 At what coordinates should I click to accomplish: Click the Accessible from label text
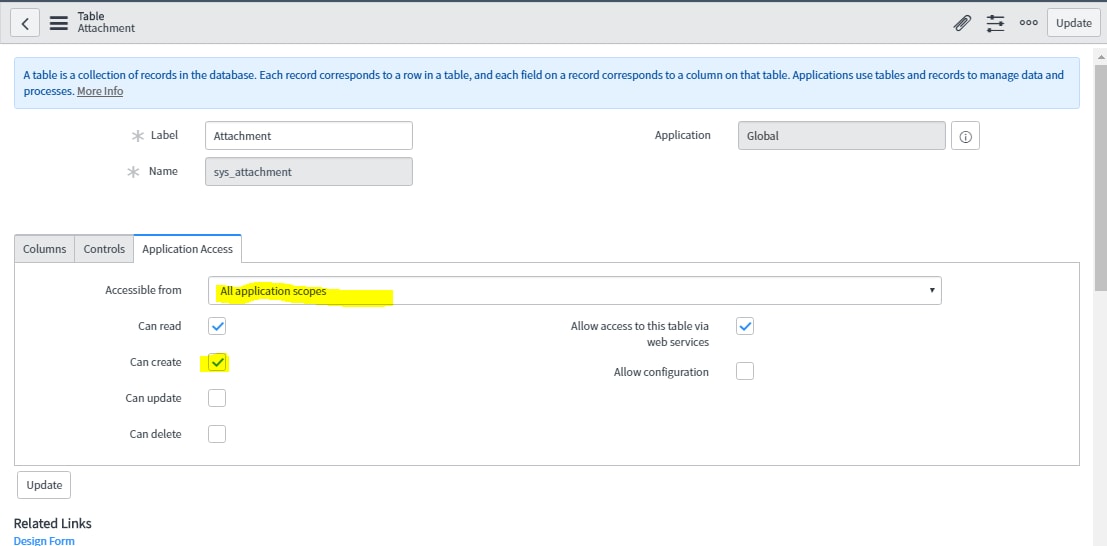143,290
